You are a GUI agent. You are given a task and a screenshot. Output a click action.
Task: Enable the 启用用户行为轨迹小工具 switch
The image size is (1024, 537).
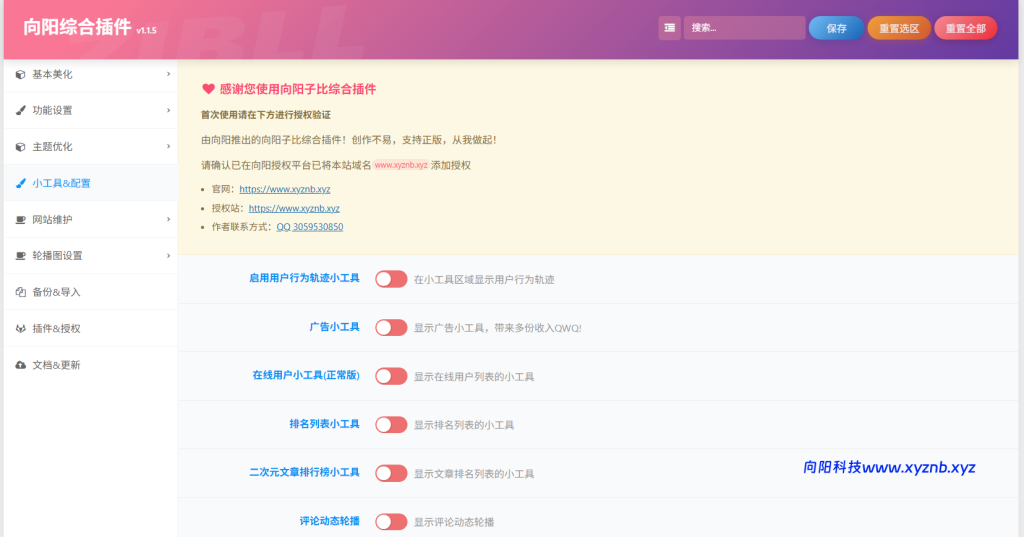coord(391,279)
